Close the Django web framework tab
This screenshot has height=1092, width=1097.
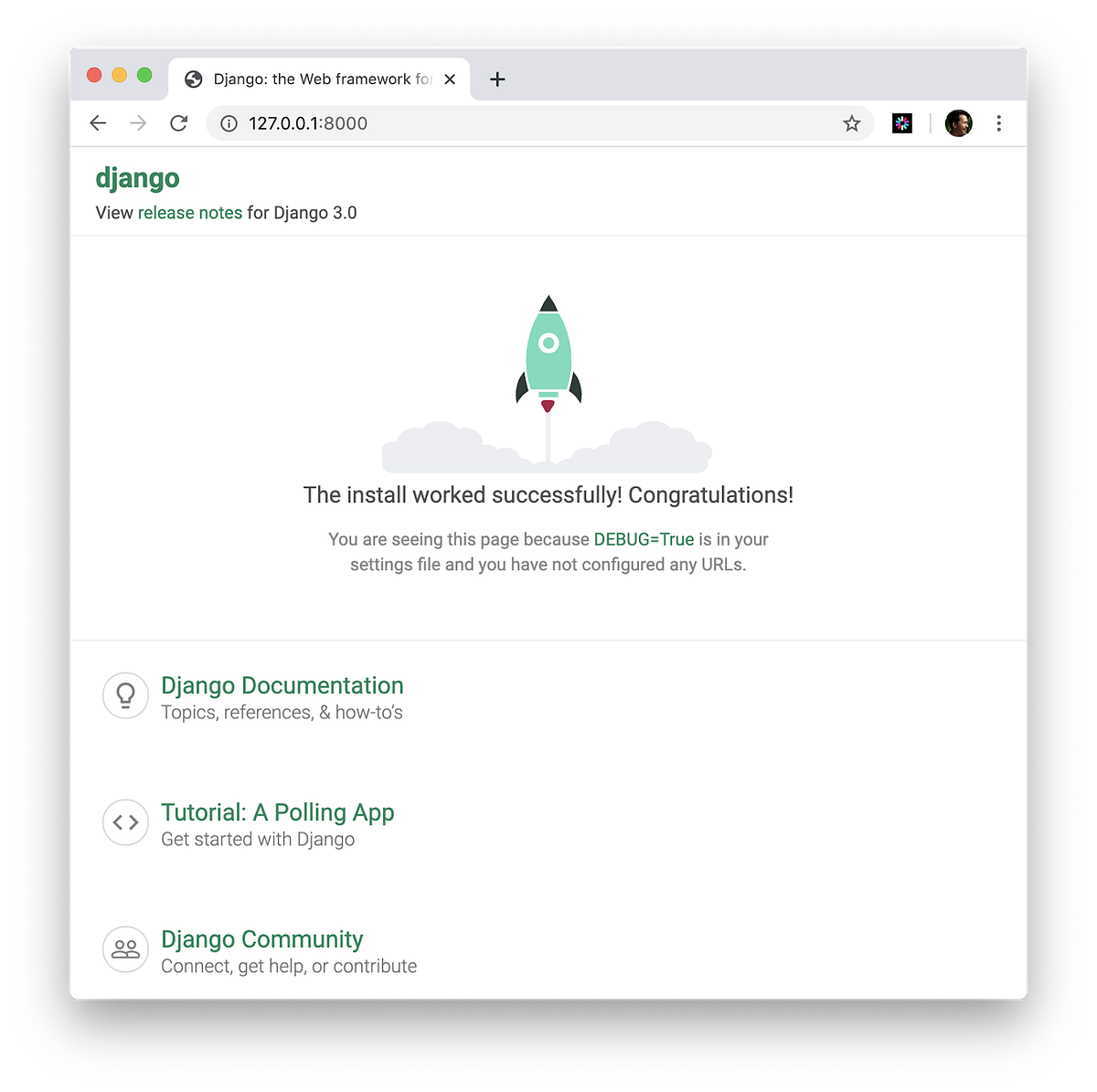coord(449,80)
